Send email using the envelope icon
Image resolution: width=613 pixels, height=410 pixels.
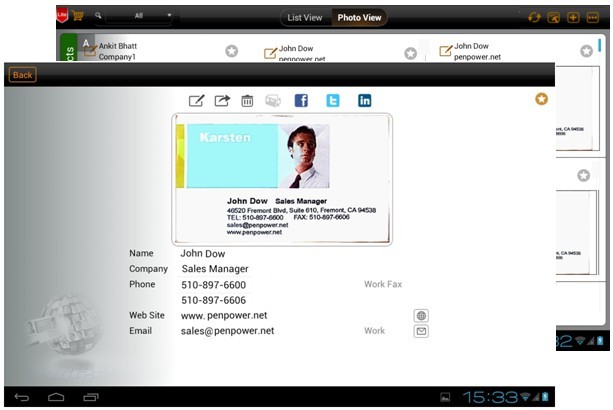coord(421,331)
